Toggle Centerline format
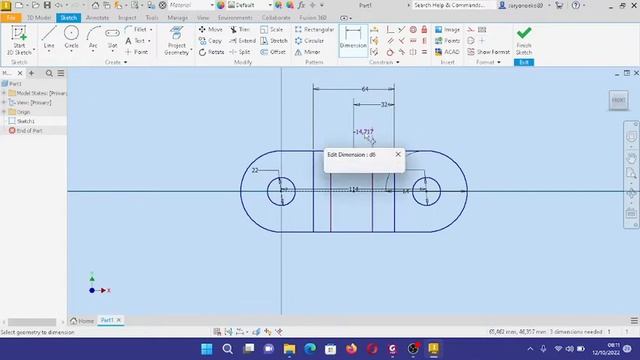This screenshot has height=360, width=640. click(x=471, y=41)
